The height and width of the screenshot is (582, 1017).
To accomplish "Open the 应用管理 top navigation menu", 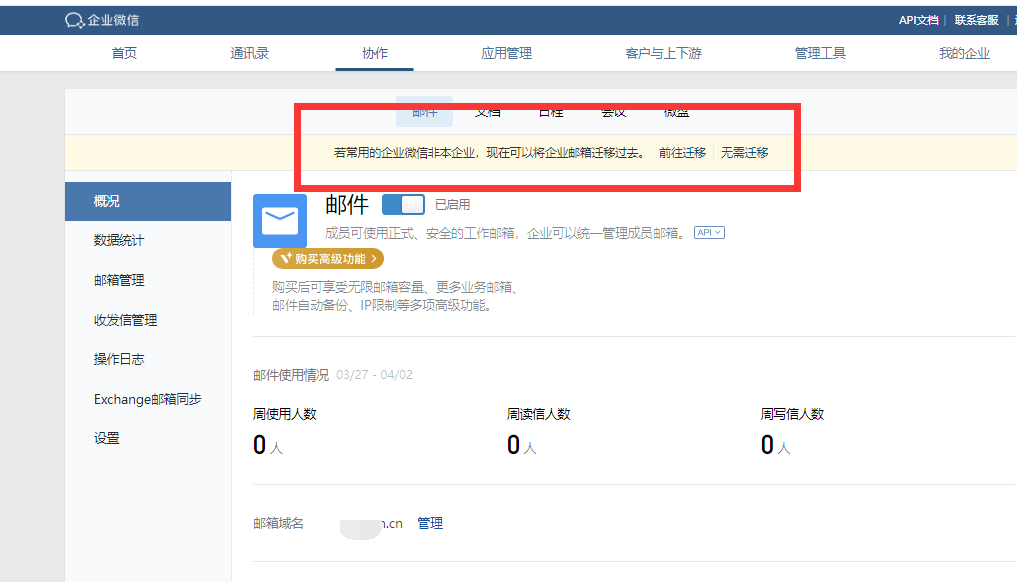I will pos(506,53).
